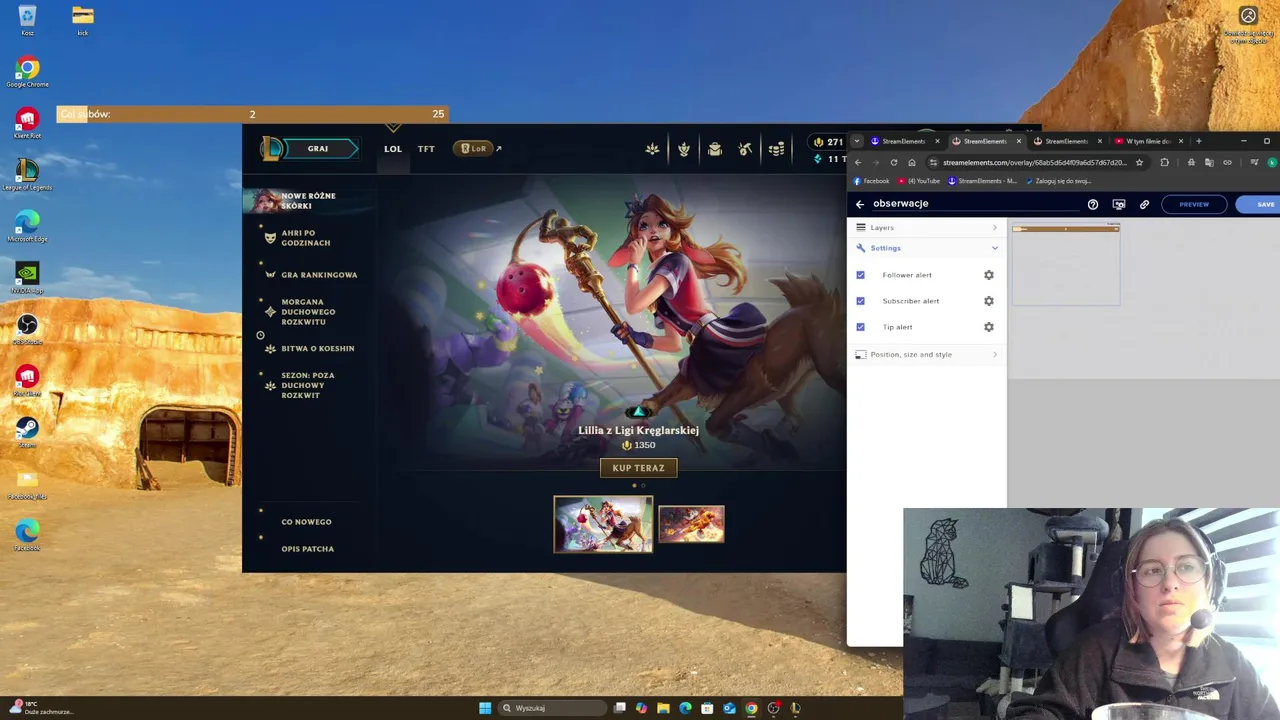Select League of Legends desktop icon
This screenshot has width=1280, height=720.
27,175
